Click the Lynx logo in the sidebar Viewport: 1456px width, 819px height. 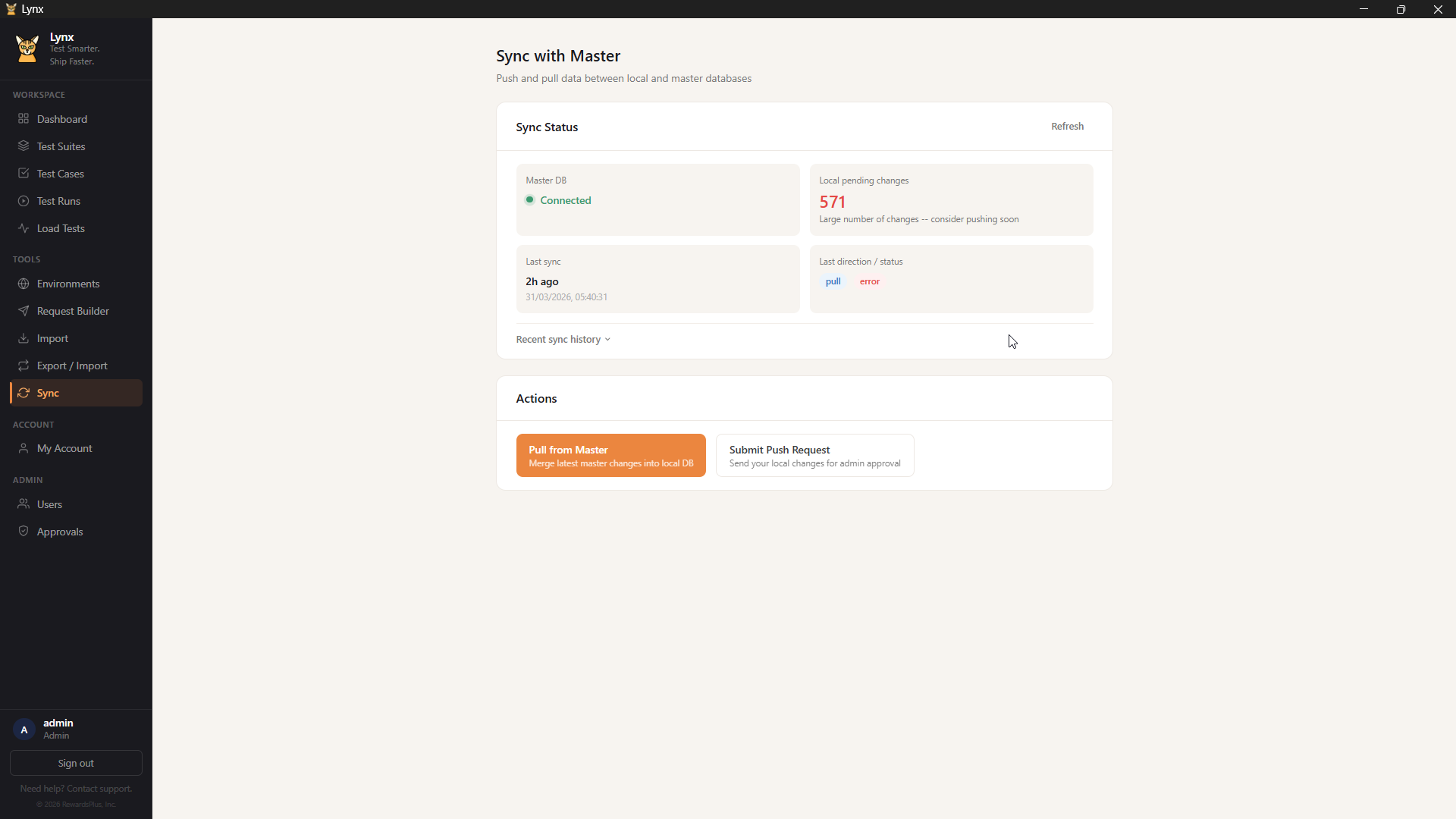(x=27, y=49)
